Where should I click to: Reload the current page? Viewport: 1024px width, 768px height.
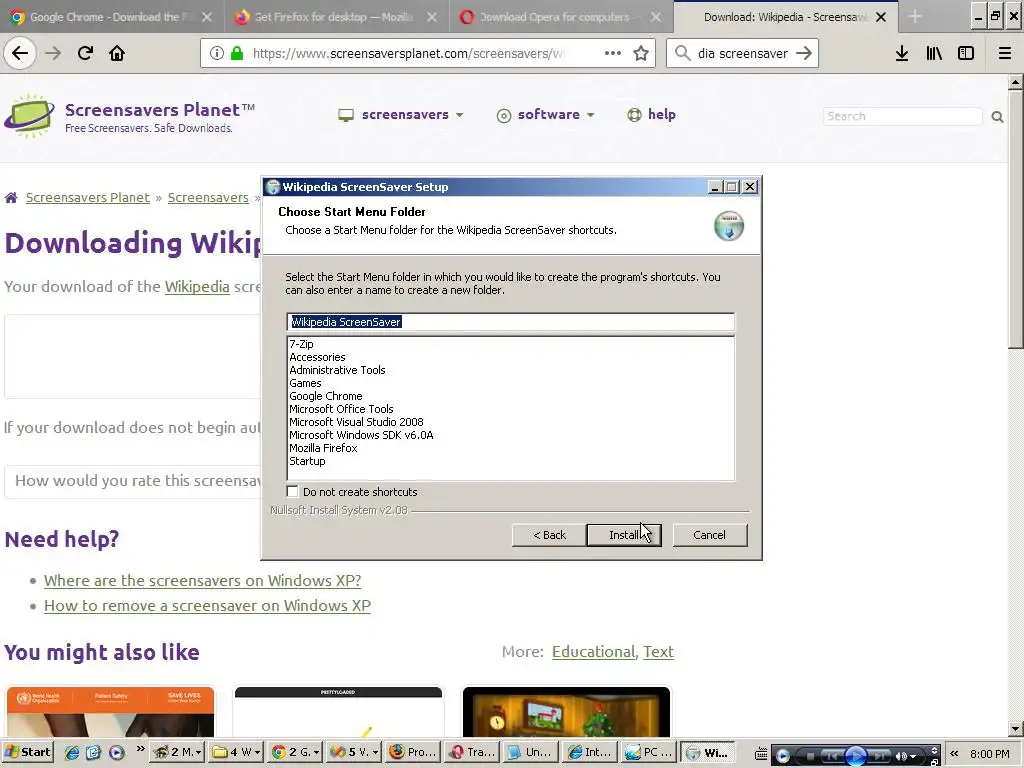85,53
